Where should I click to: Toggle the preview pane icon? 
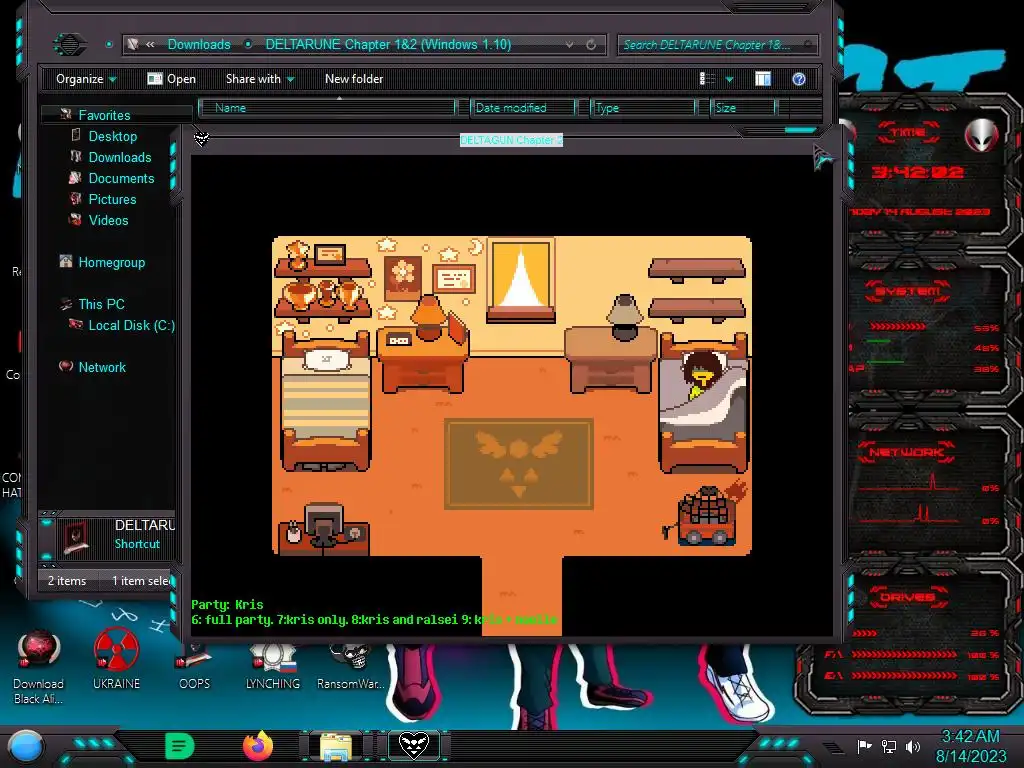[x=763, y=79]
